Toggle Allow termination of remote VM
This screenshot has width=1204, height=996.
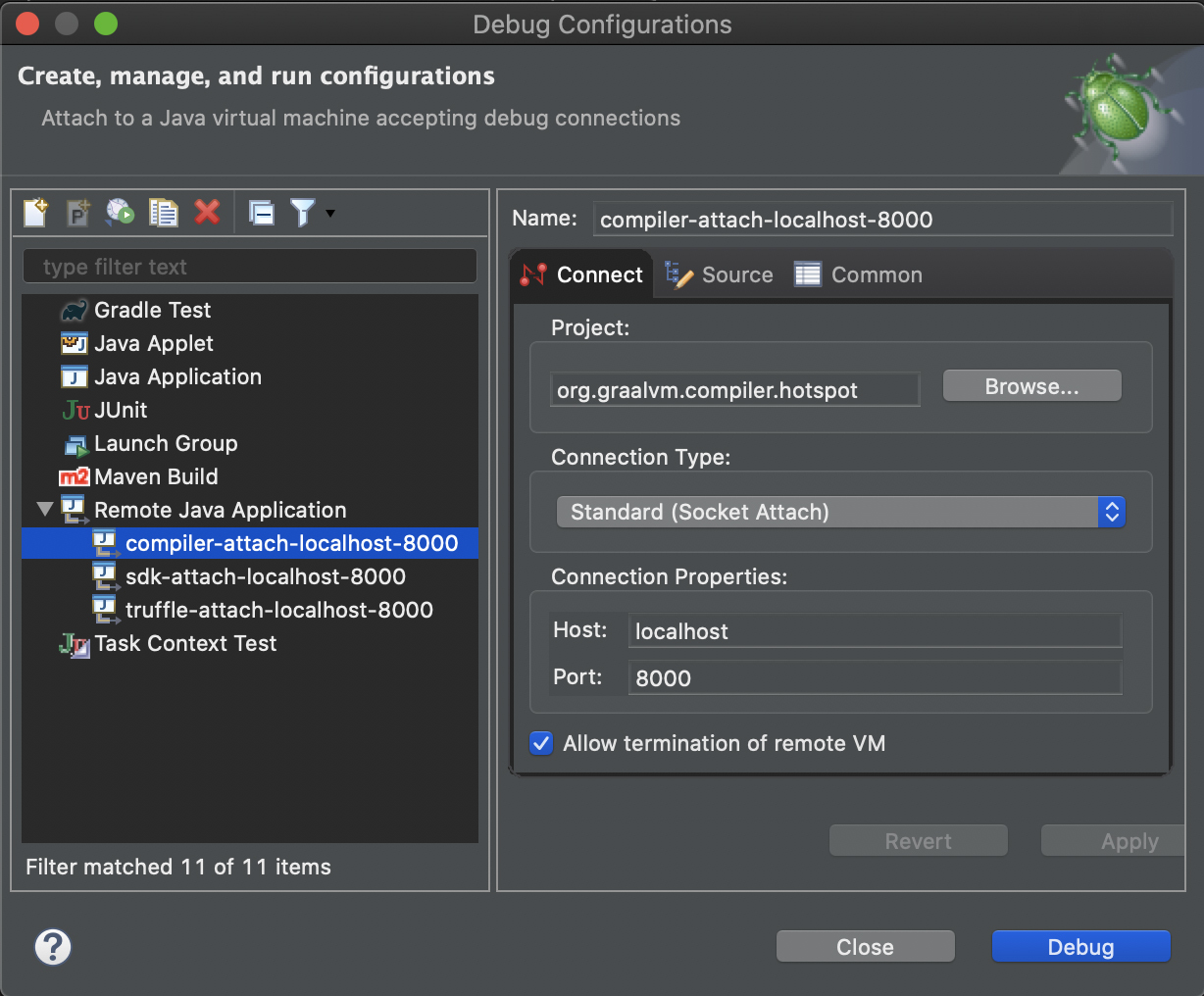pos(541,743)
